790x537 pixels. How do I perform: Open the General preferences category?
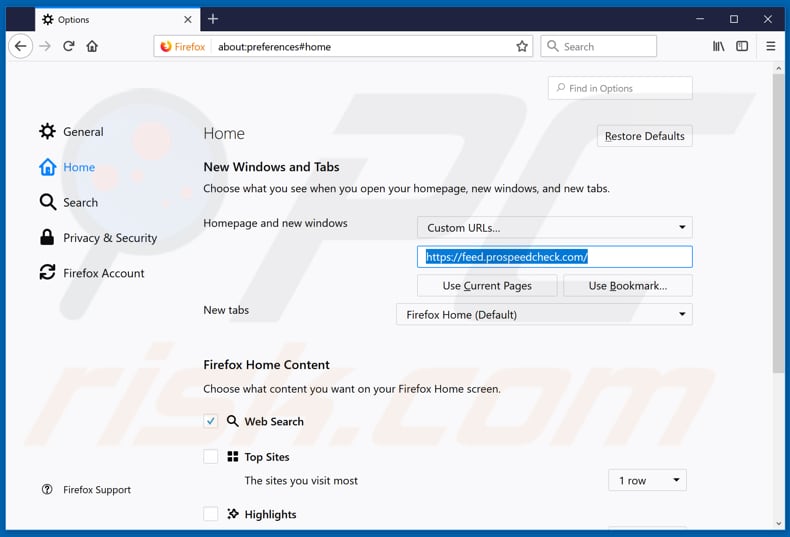tap(72, 131)
